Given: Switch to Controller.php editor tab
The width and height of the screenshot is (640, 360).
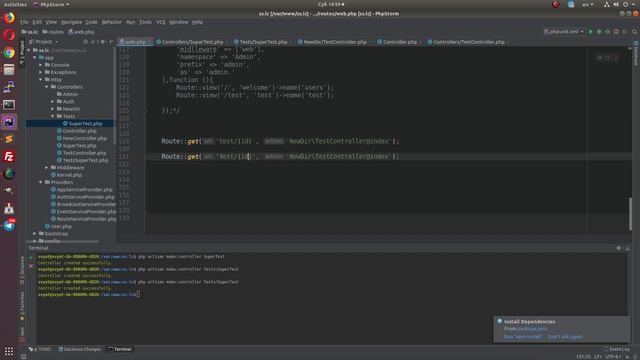Looking at the screenshot, I should point(399,42).
